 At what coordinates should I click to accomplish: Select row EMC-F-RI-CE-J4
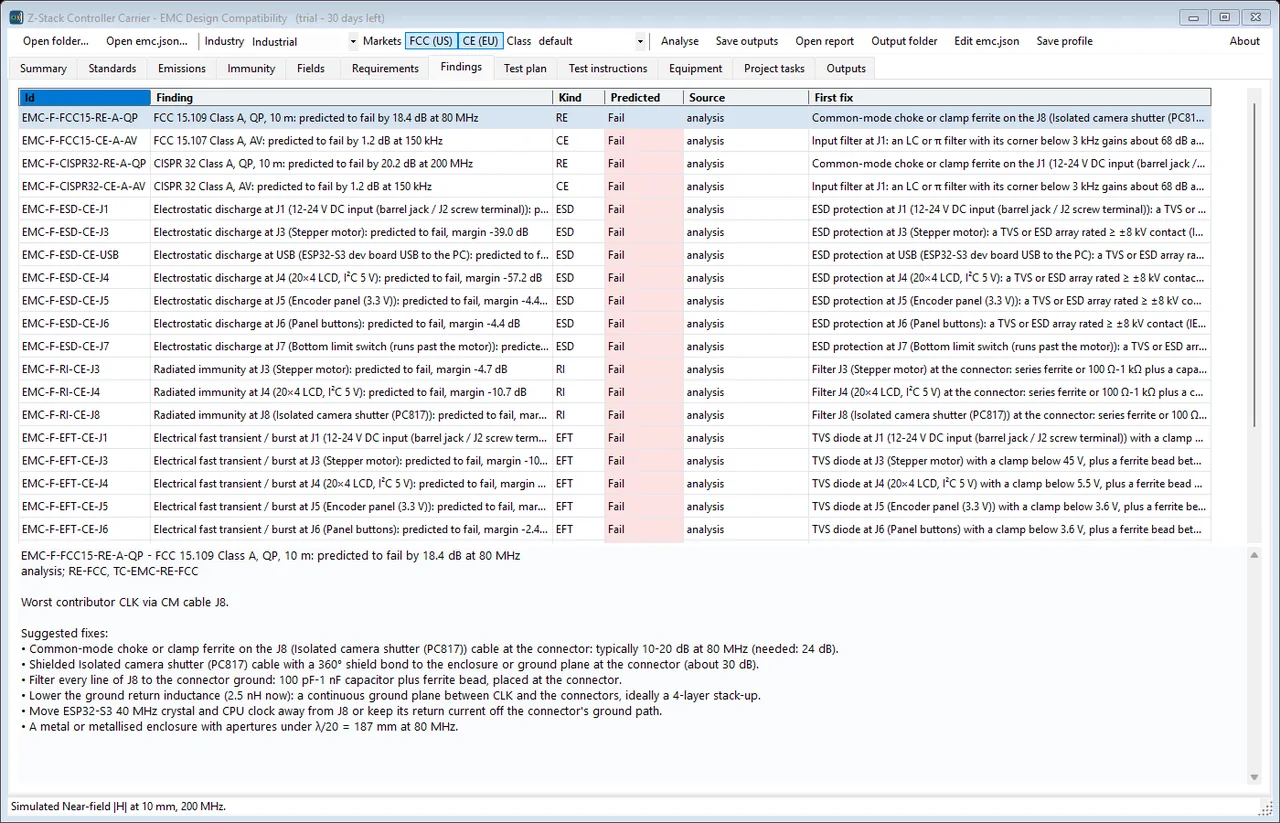(615, 392)
